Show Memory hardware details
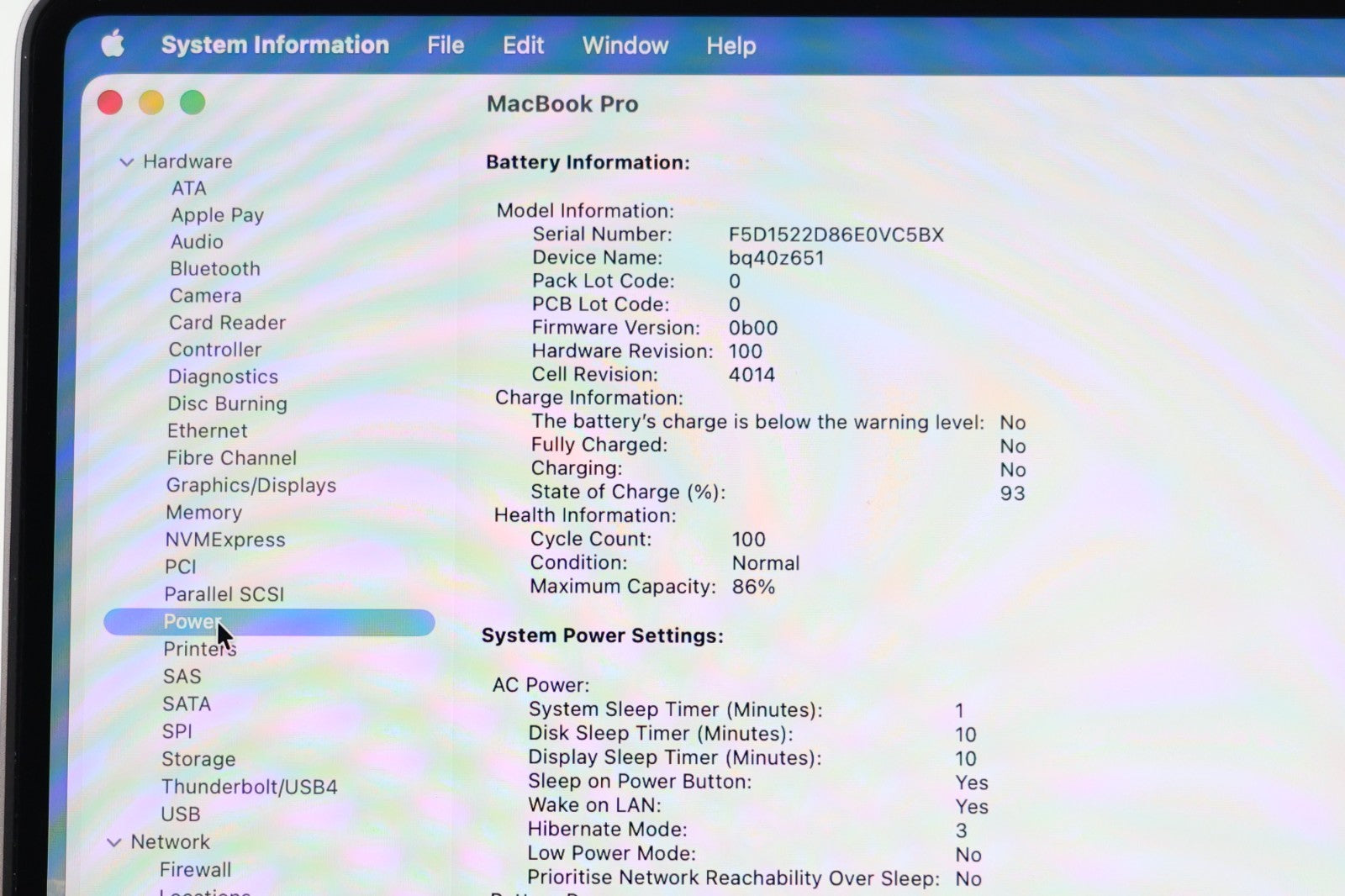 tap(203, 513)
